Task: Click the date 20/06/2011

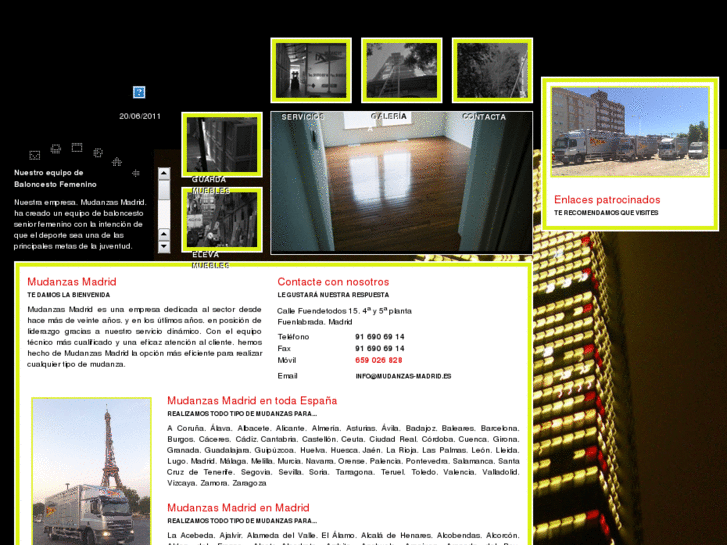Action: click(140, 116)
